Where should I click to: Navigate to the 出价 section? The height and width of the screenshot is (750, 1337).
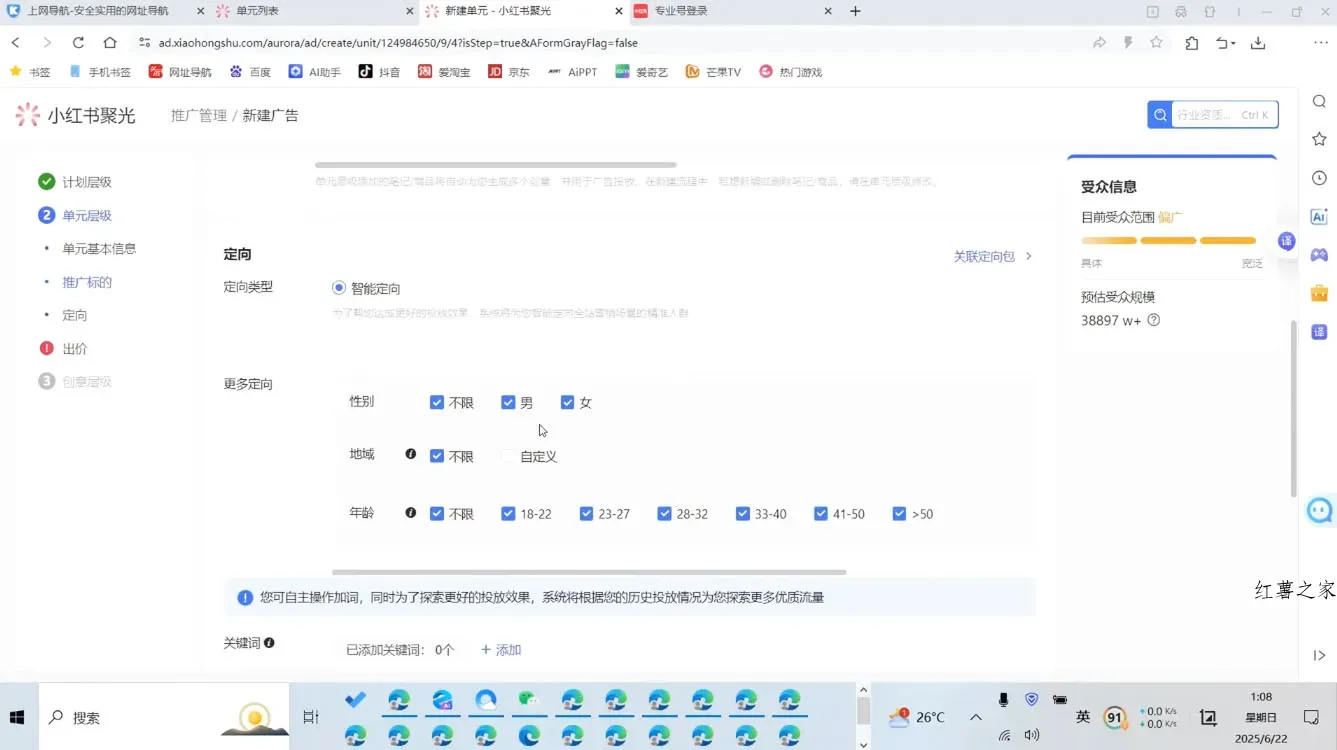(x=74, y=348)
